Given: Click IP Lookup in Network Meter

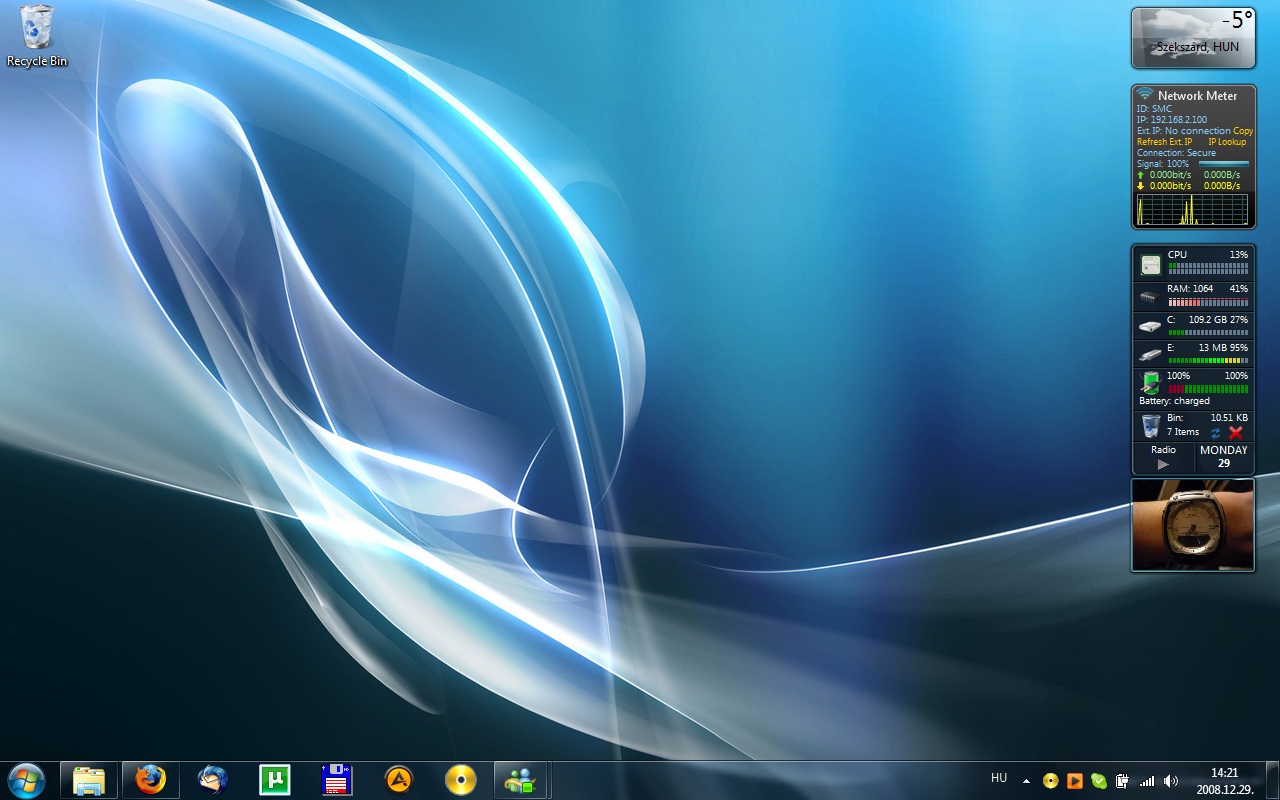Looking at the screenshot, I should point(1227,142).
